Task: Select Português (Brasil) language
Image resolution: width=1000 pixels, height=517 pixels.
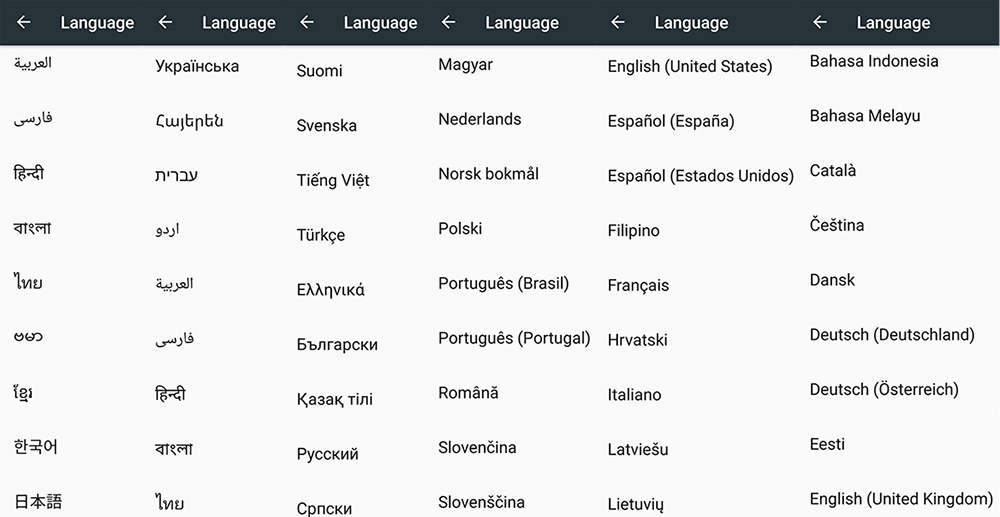Action: (x=503, y=283)
